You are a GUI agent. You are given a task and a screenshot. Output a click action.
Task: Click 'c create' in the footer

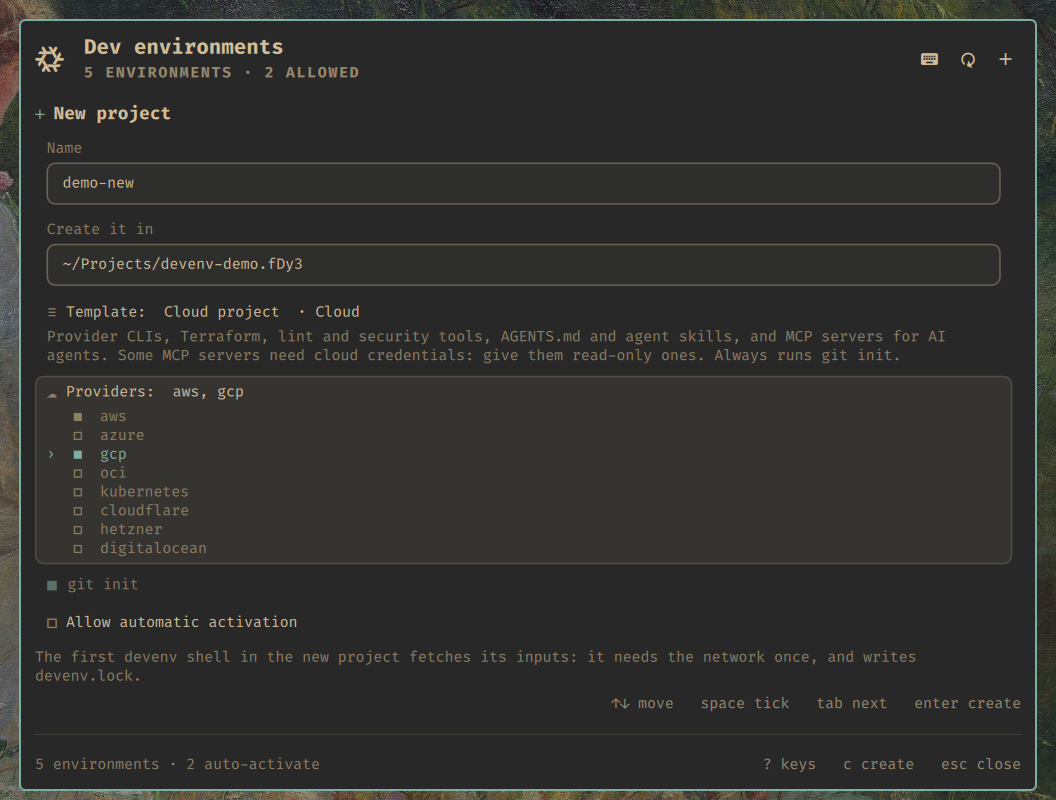pyautogui.click(x=878, y=764)
